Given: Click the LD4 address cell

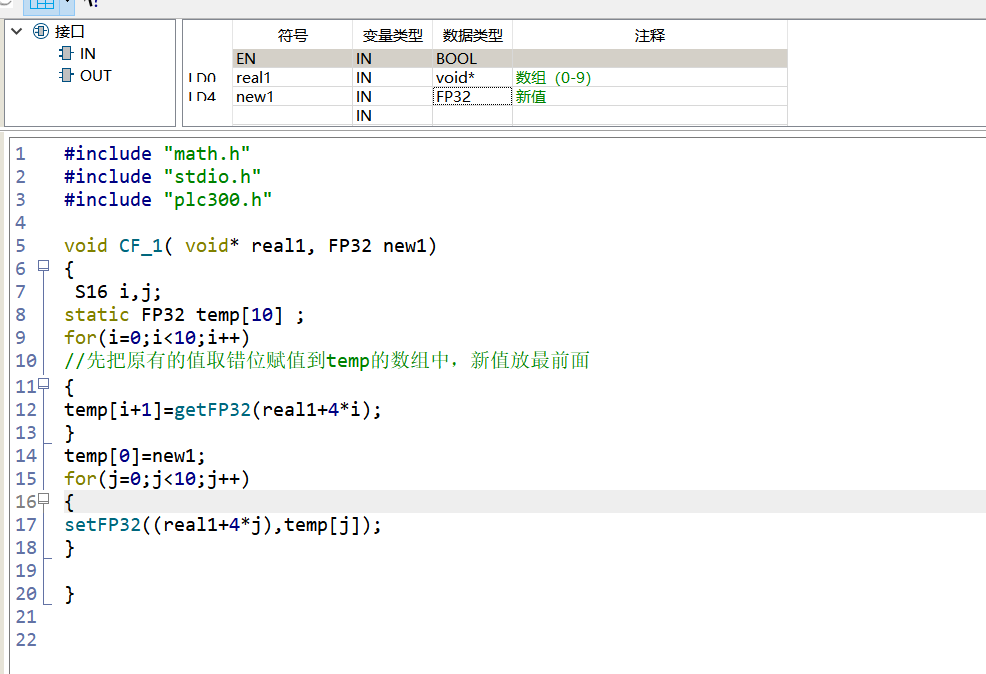Looking at the screenshot, I should [x=202, y=96].
